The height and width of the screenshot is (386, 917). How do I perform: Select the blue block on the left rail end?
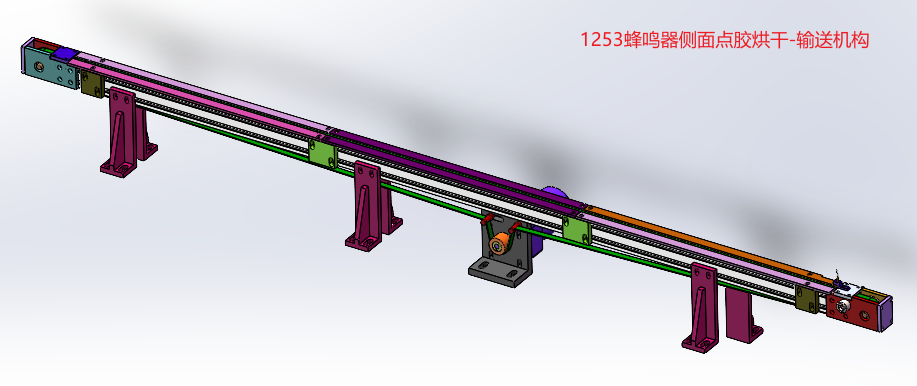click(66, 55)
